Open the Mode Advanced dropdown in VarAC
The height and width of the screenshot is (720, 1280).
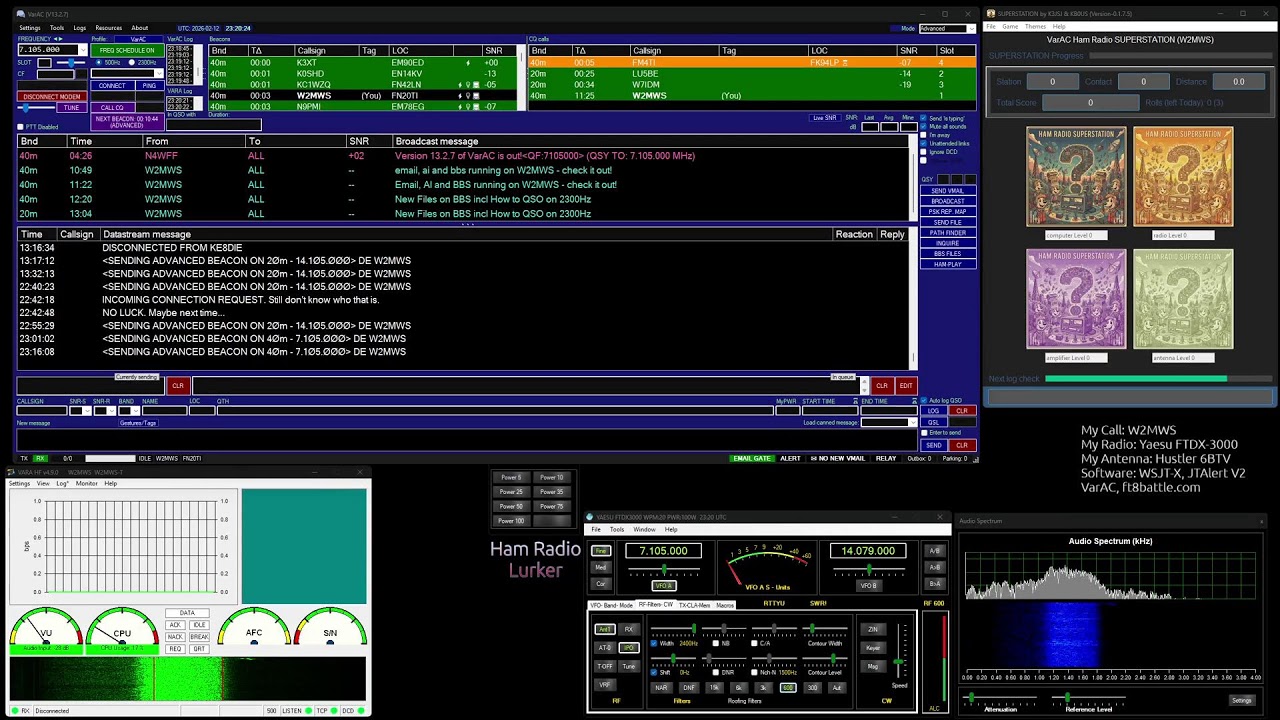pyautogui.click(x=970, y=28)
